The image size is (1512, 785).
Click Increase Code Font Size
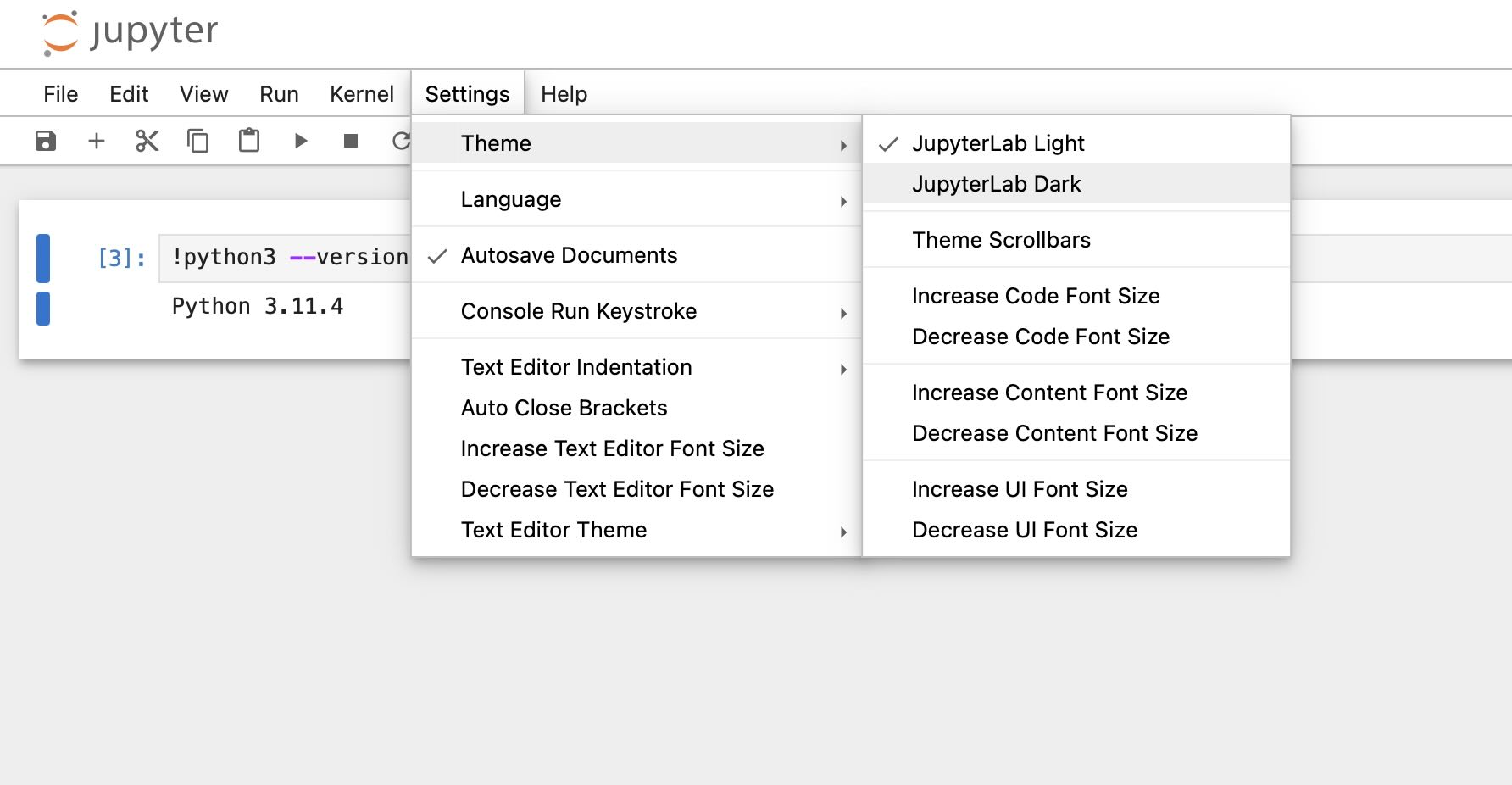(1036, 296)
